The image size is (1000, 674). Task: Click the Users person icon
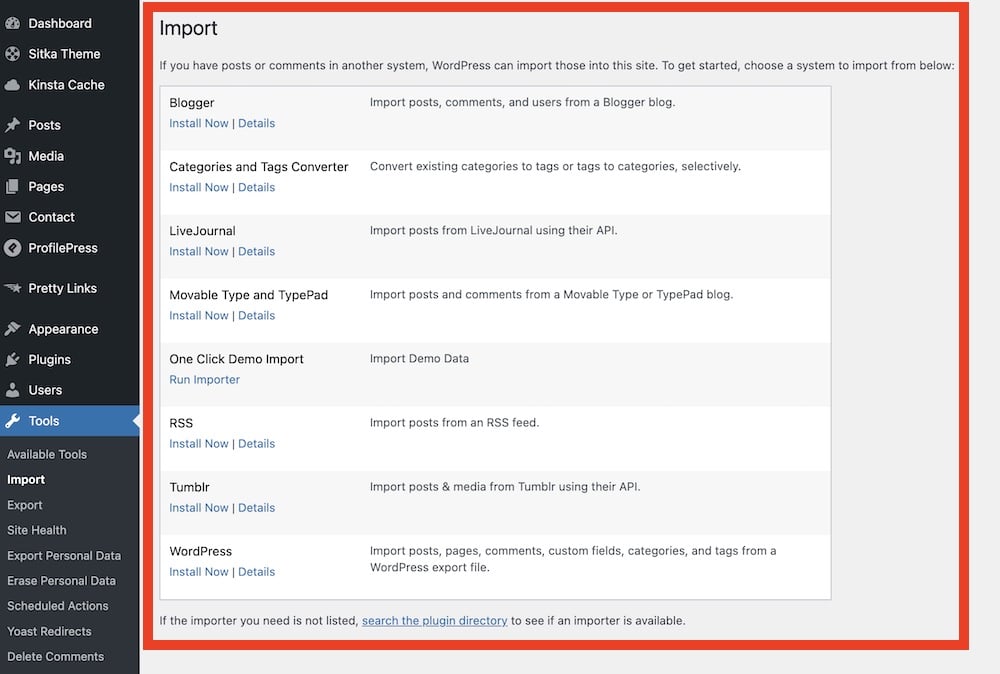[13, 390]
